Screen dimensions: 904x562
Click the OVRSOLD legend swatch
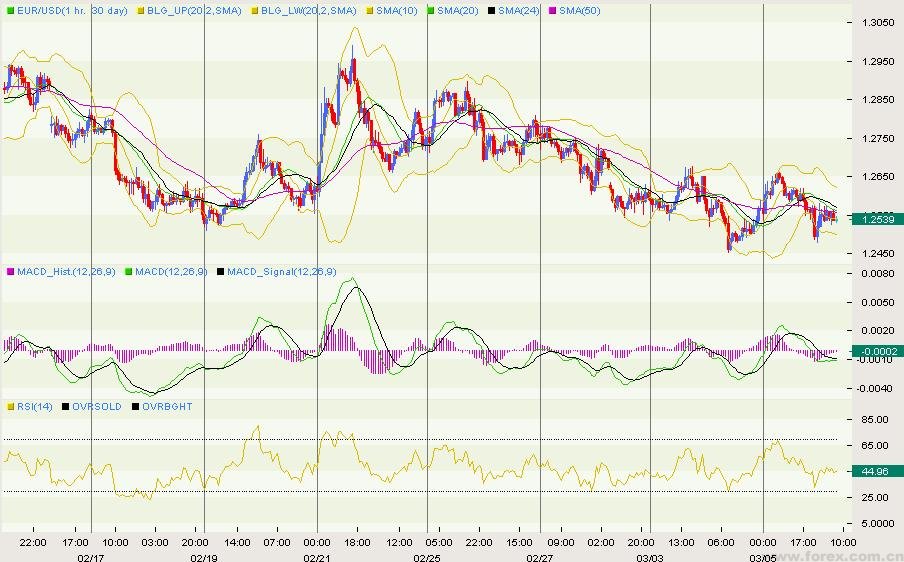click(65, 406)
